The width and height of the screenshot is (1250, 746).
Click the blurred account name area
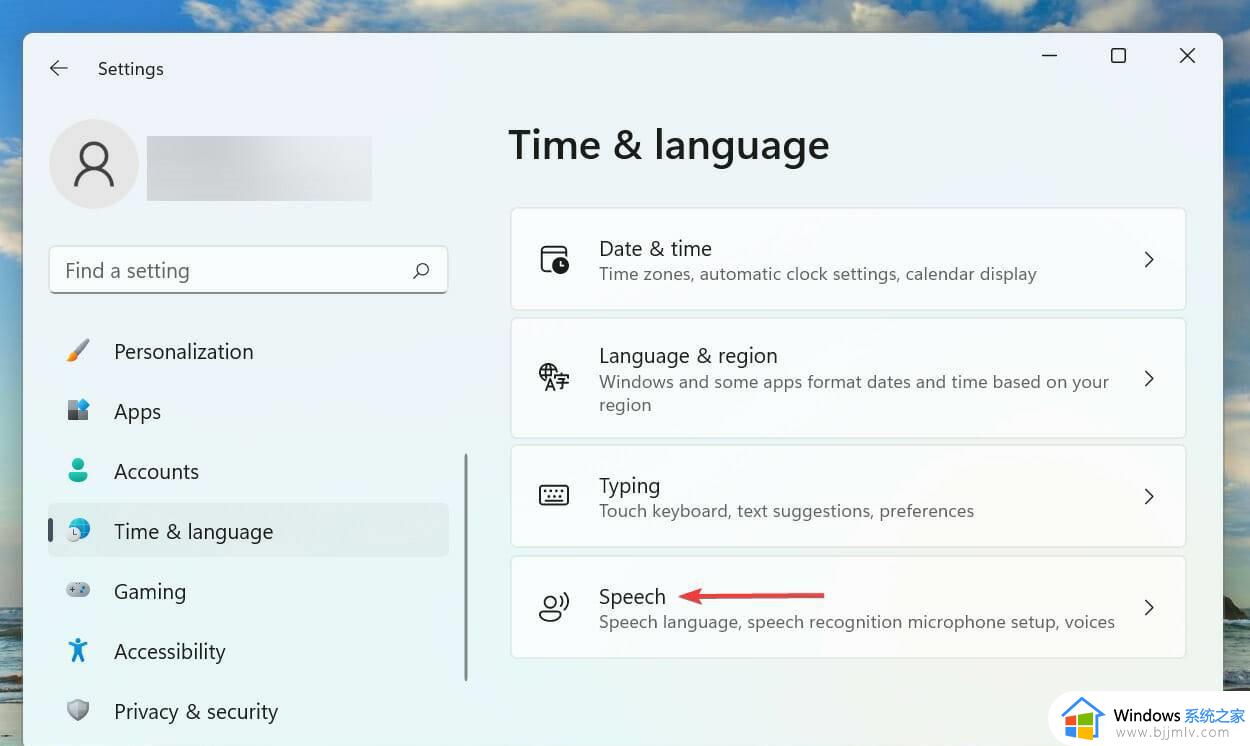tap(259, 168)
